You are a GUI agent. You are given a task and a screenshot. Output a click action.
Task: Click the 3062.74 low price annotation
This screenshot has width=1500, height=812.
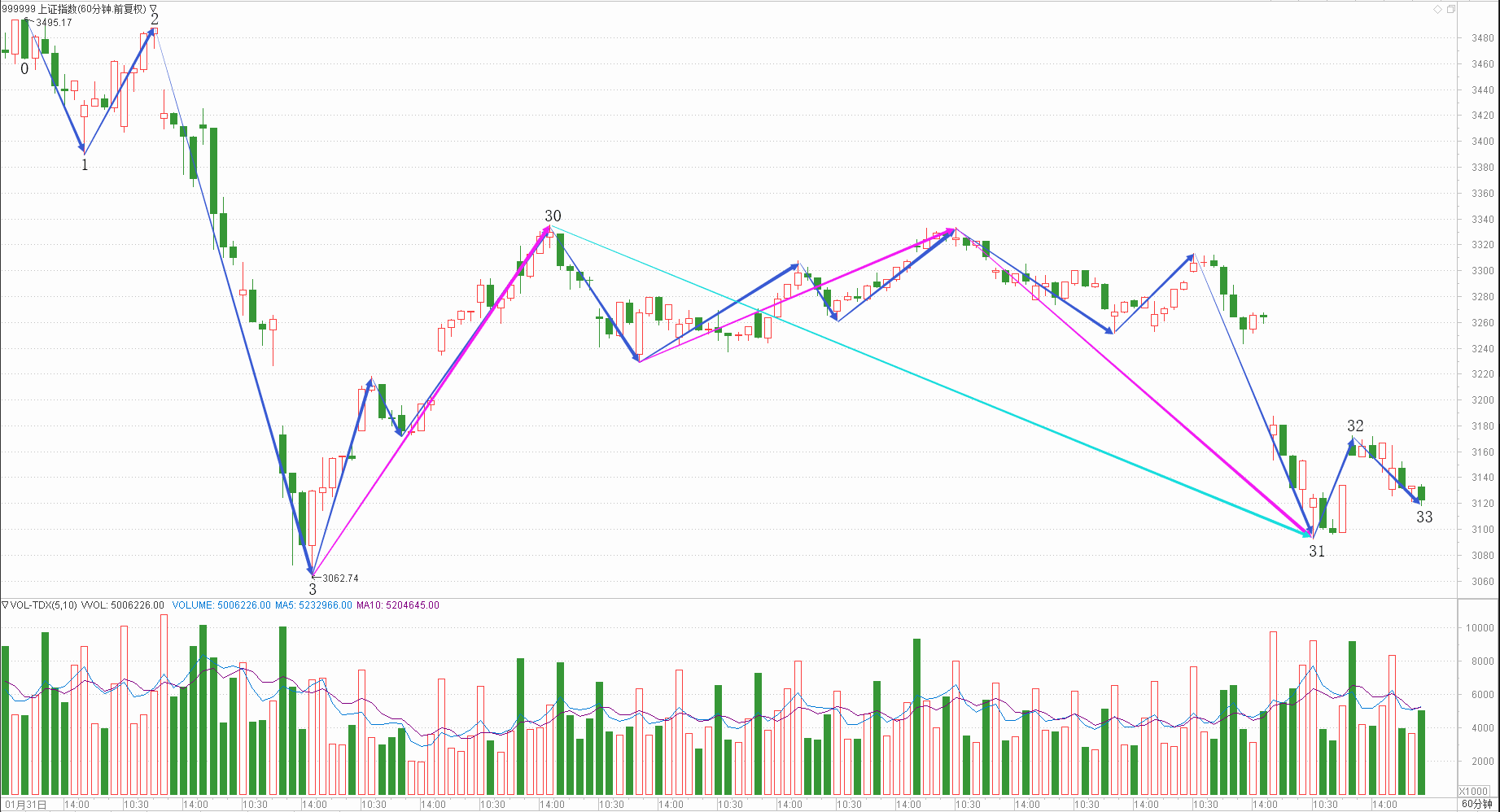(340, 578)
